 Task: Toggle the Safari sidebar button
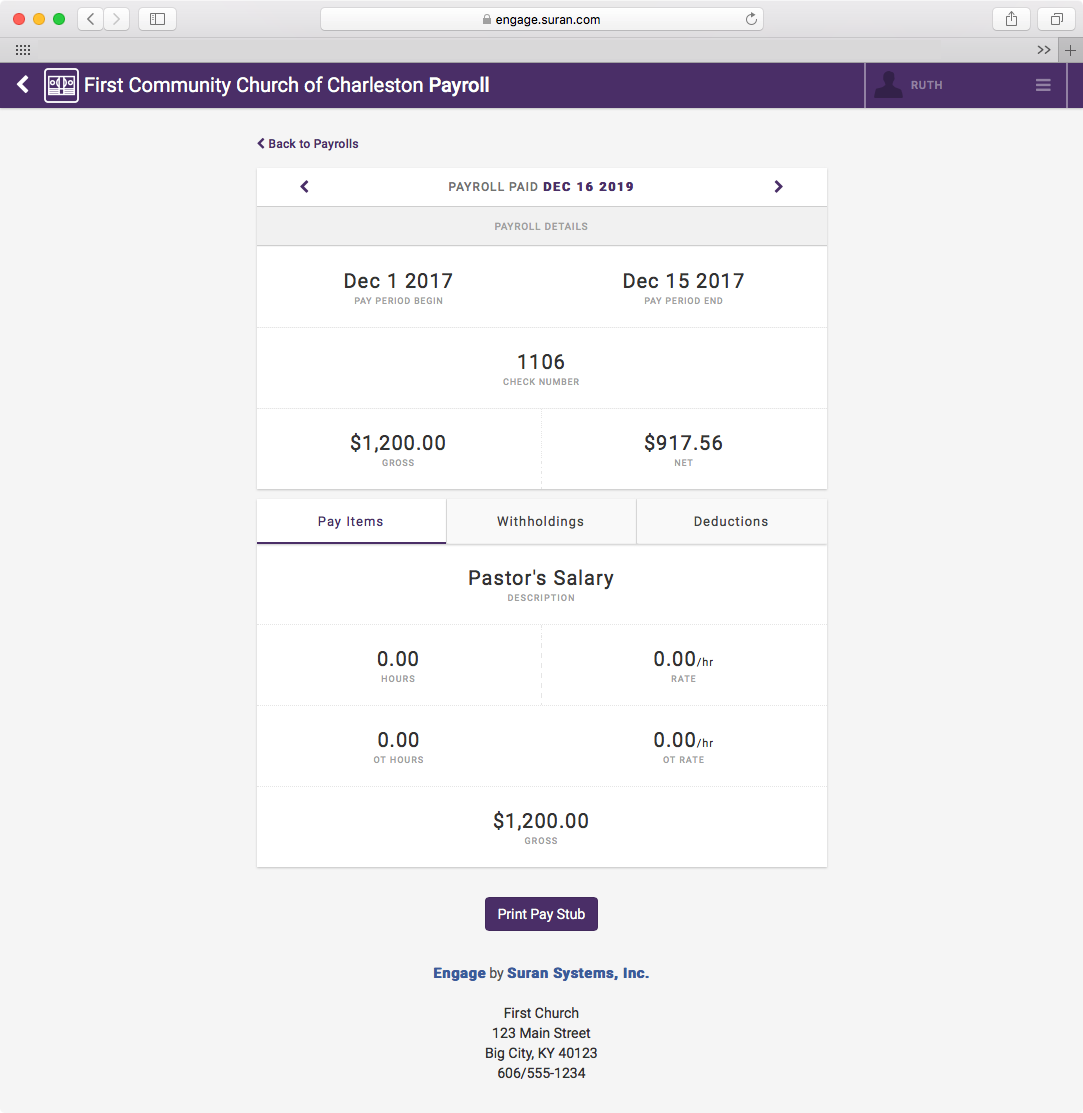[157, 19]
